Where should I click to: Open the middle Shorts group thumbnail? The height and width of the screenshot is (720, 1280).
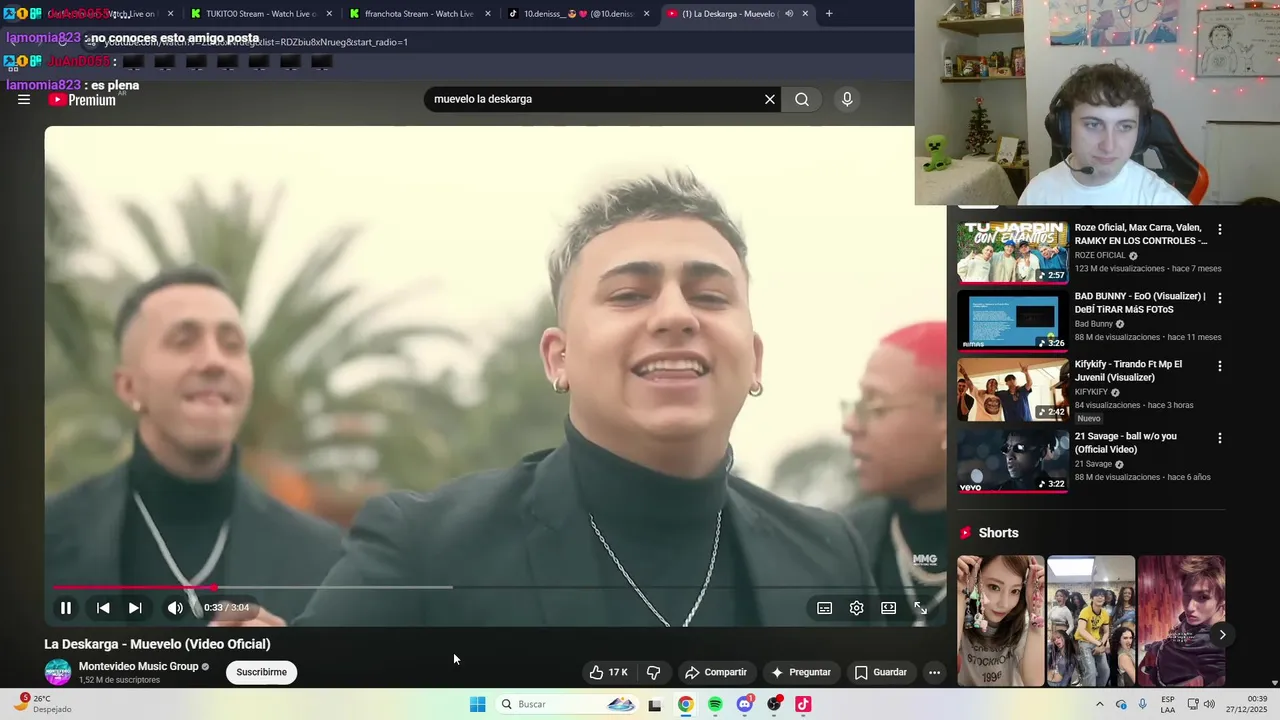[1091, 621]
